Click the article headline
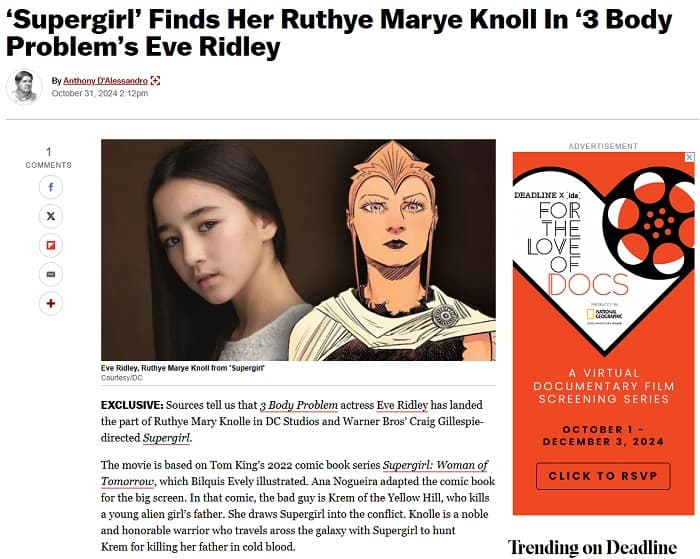700x559 pixels. tap(339, 33)
